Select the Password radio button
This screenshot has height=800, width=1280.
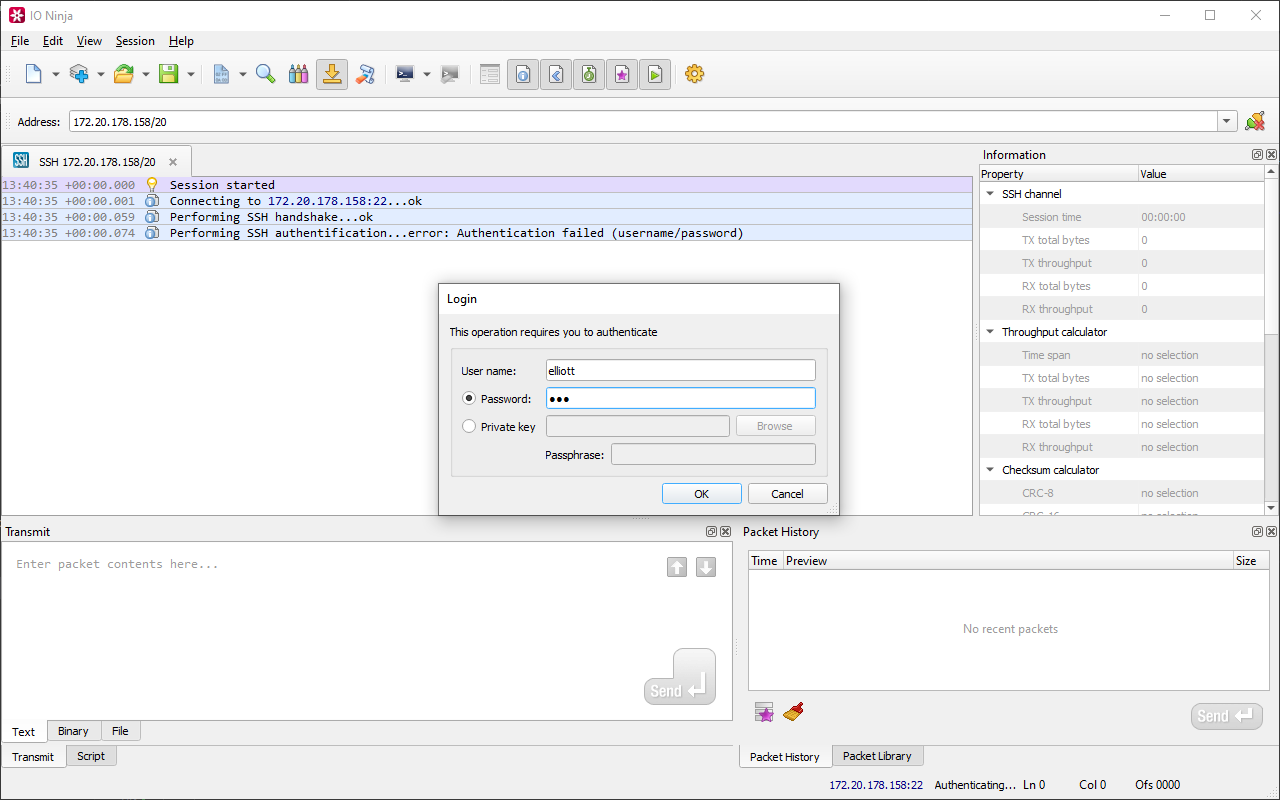[469, 398]
